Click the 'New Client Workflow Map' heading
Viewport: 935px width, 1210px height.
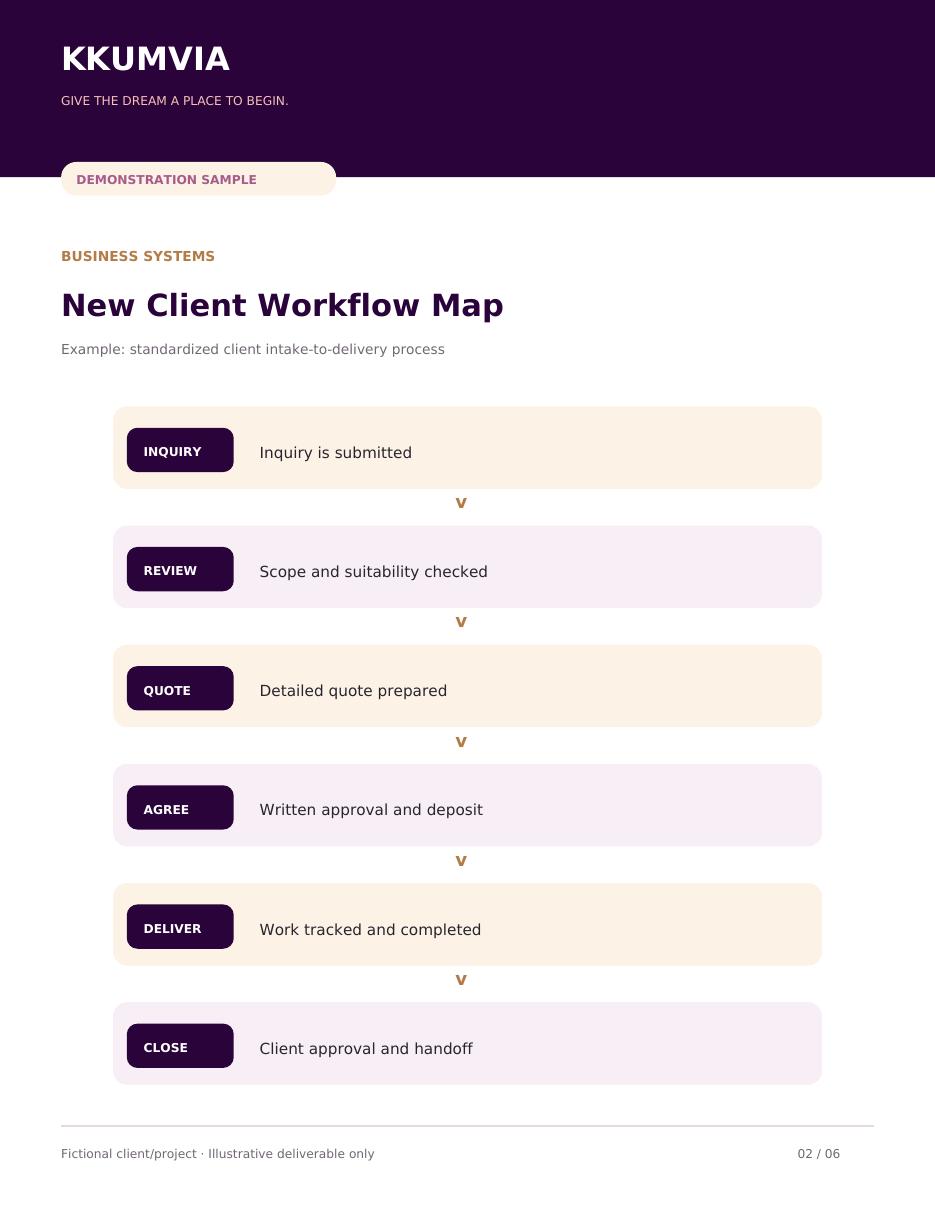(x=282, y=305)
